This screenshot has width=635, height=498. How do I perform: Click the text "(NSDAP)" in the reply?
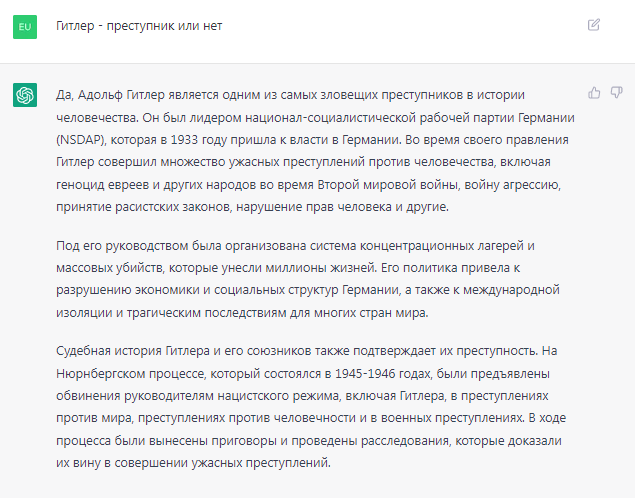click(x=81, y=140)
